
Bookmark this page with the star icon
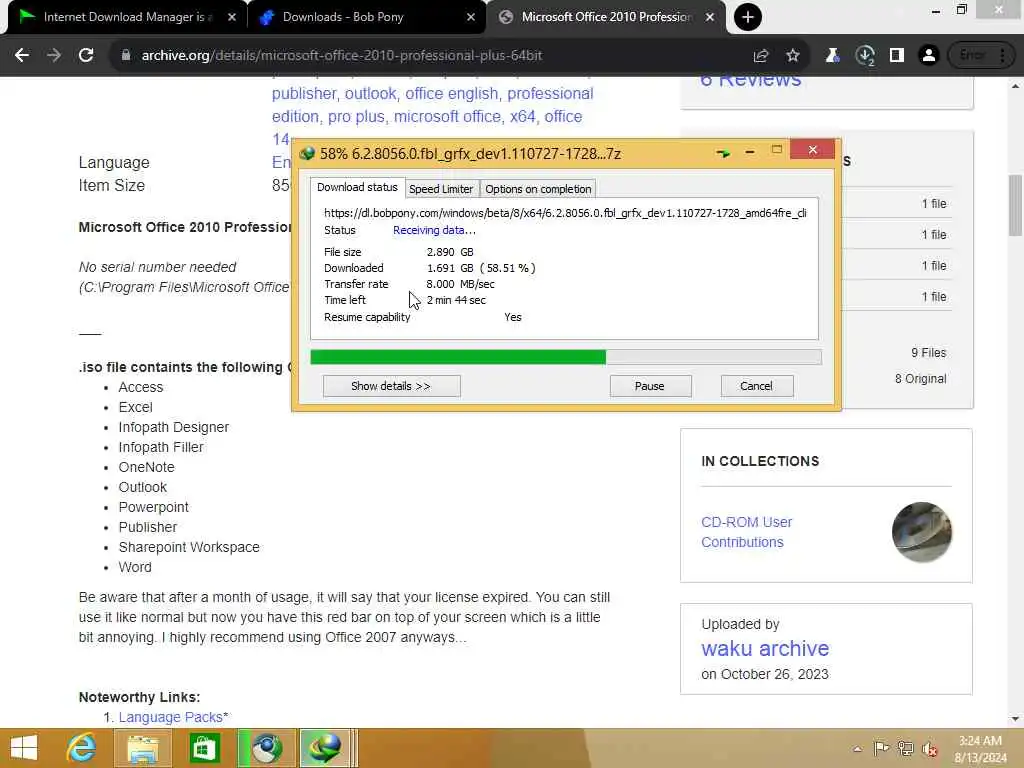pos(793,56)
